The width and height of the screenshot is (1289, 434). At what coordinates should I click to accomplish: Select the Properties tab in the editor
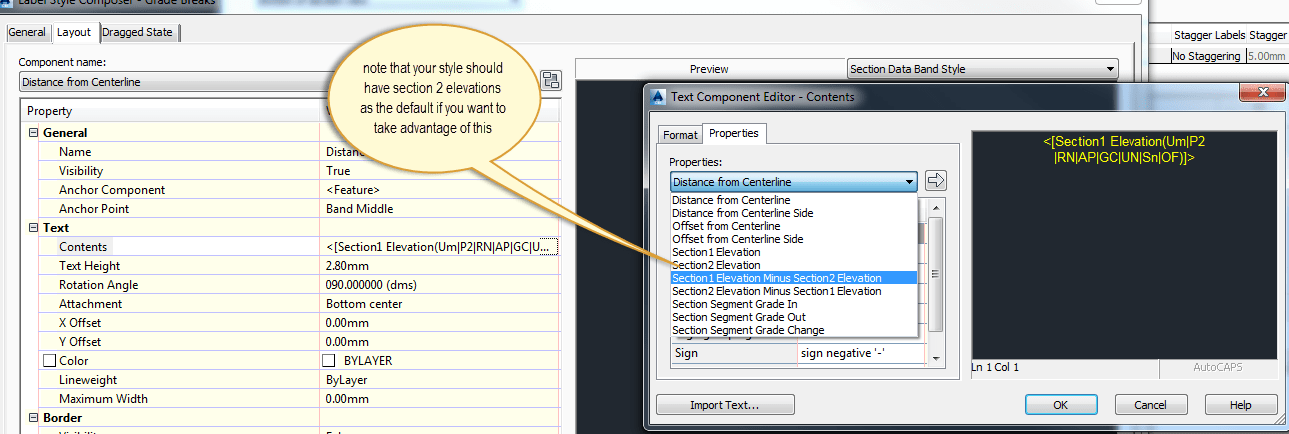tap(734, 133)
